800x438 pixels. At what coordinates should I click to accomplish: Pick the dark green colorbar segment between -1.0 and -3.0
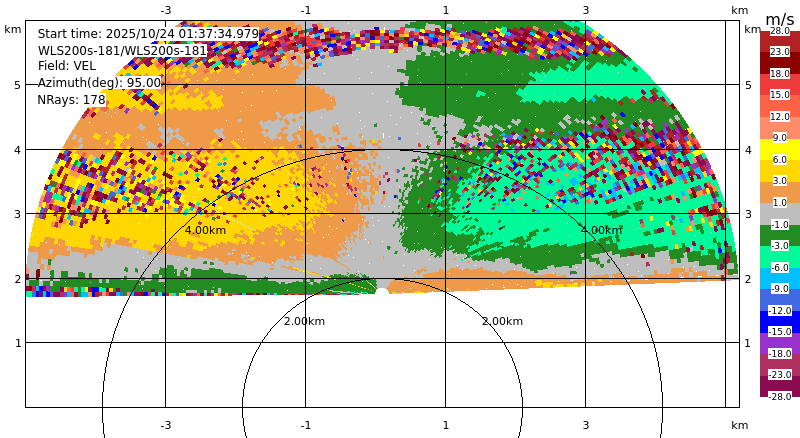(x=780, y=235)
